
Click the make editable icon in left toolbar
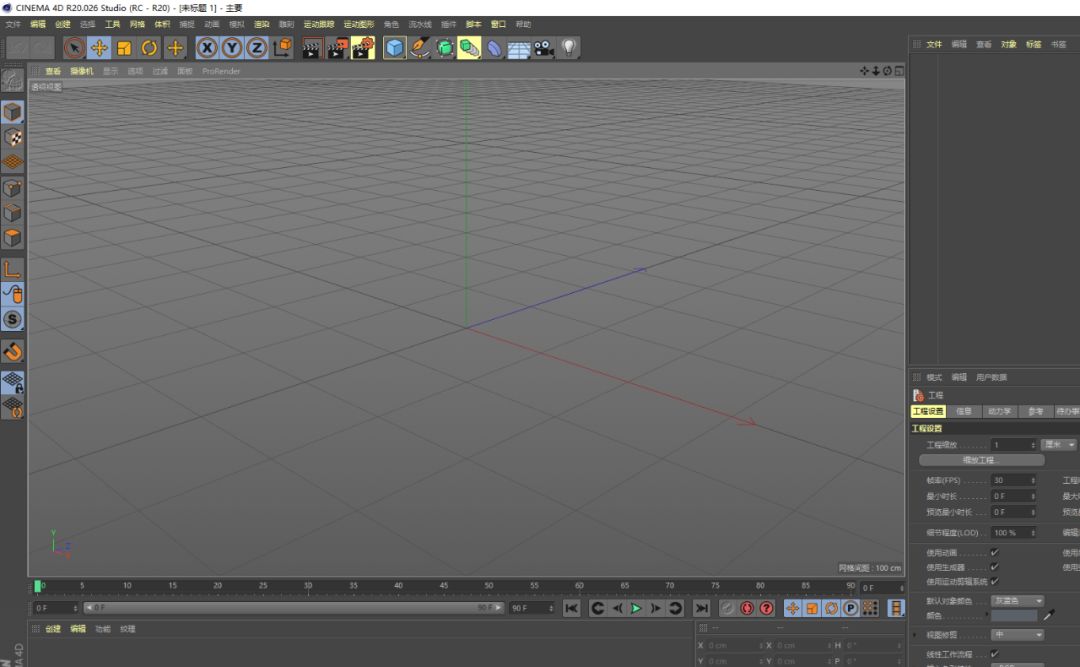[x=12, y=80]
